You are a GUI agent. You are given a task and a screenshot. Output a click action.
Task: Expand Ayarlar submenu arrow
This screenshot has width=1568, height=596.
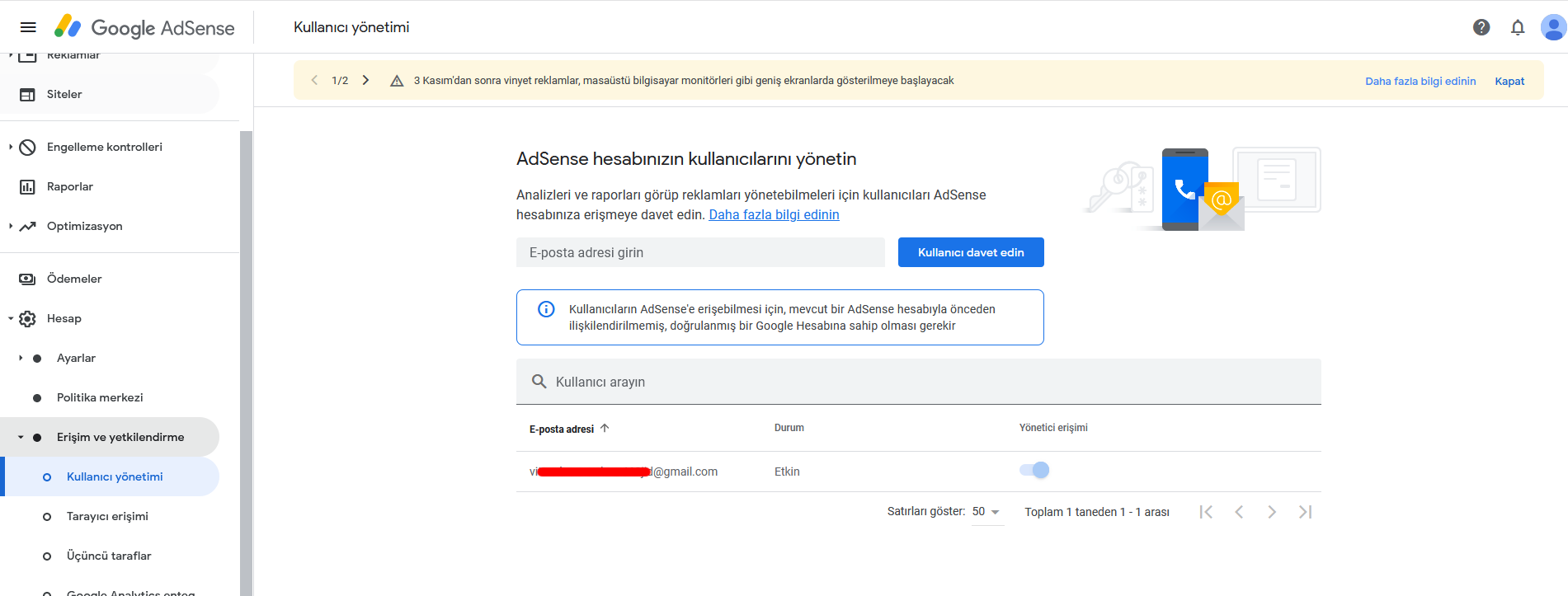click(21, 358)
